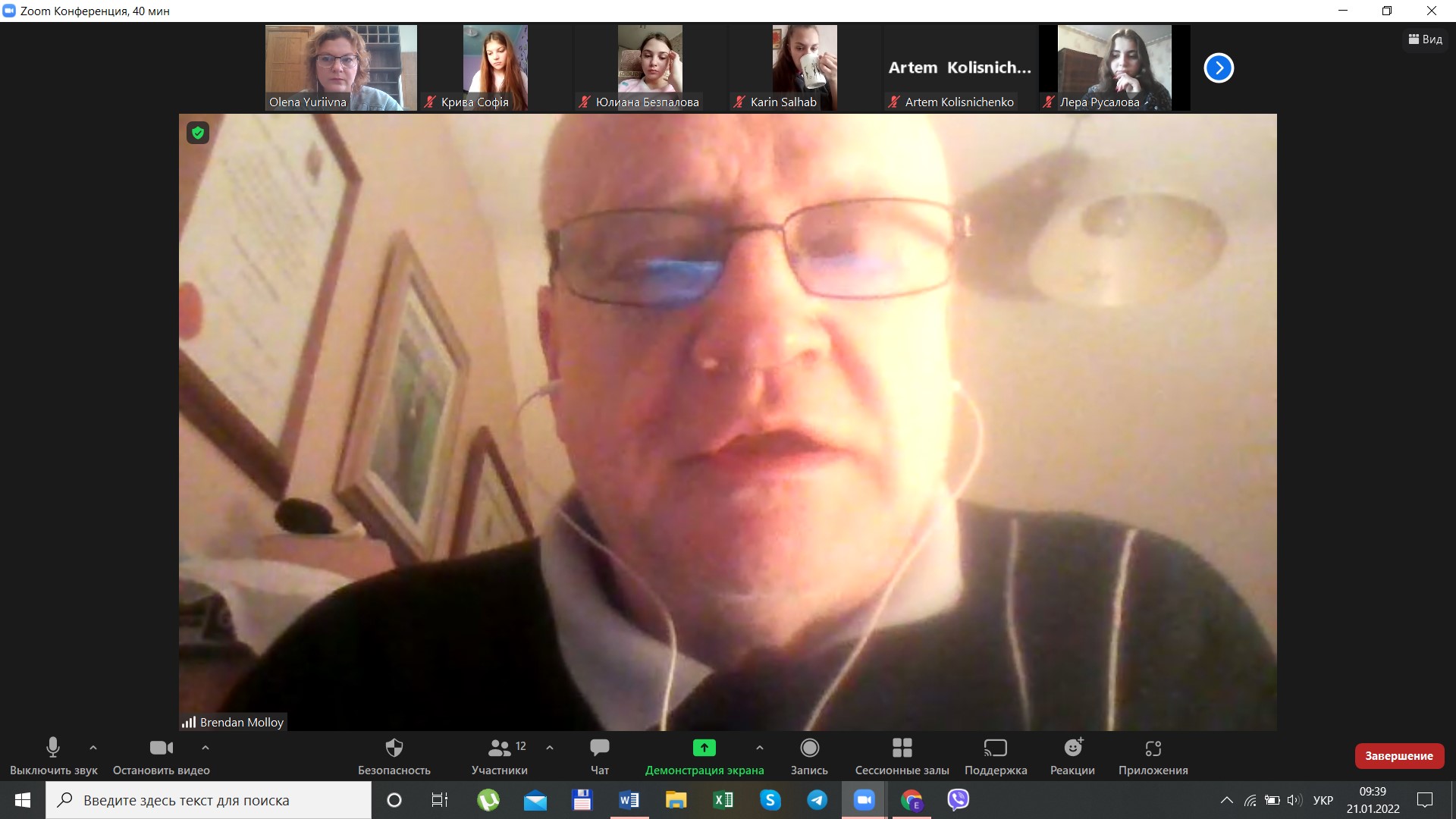Open Skype from the taskbar

click(770, 800)
